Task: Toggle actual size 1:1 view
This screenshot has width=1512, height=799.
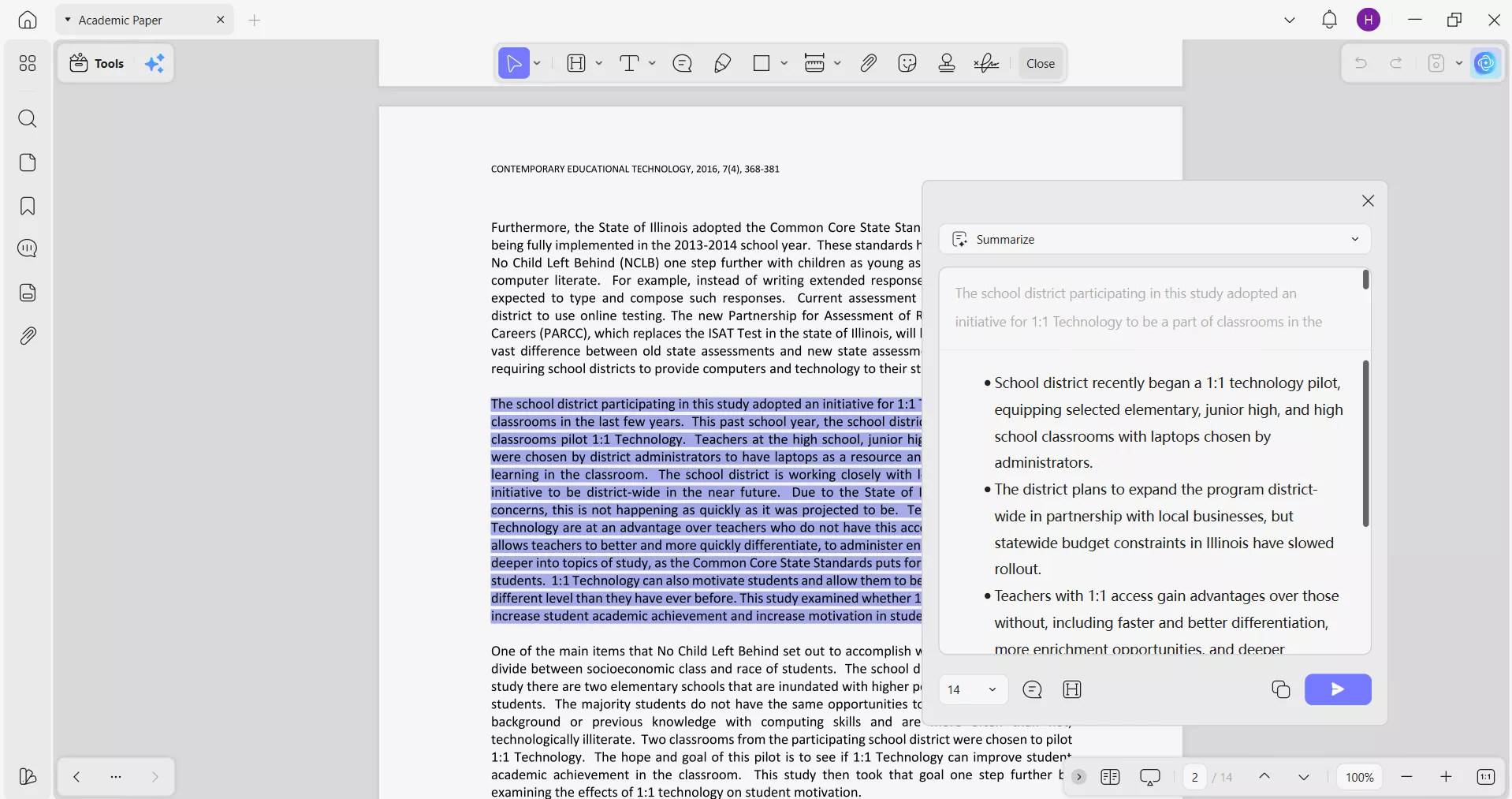Action: coord(1485,777)
